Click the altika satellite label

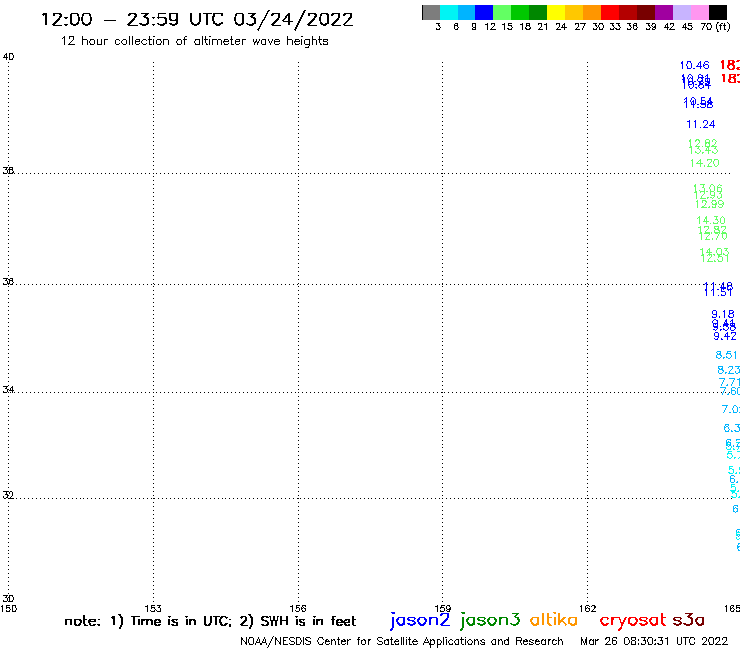[x=554, y=620]
